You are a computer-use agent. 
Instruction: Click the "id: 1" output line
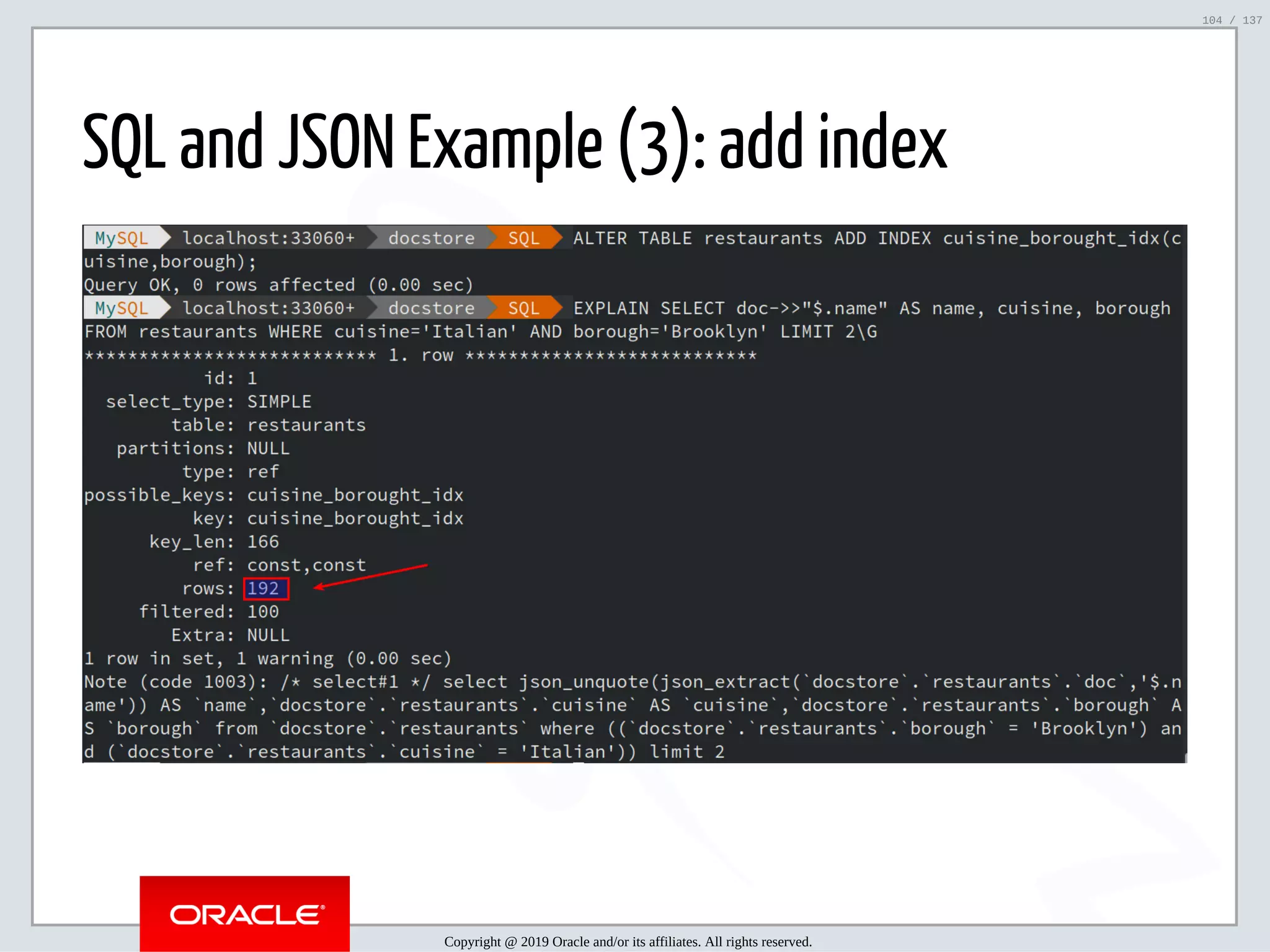[231, 378]
